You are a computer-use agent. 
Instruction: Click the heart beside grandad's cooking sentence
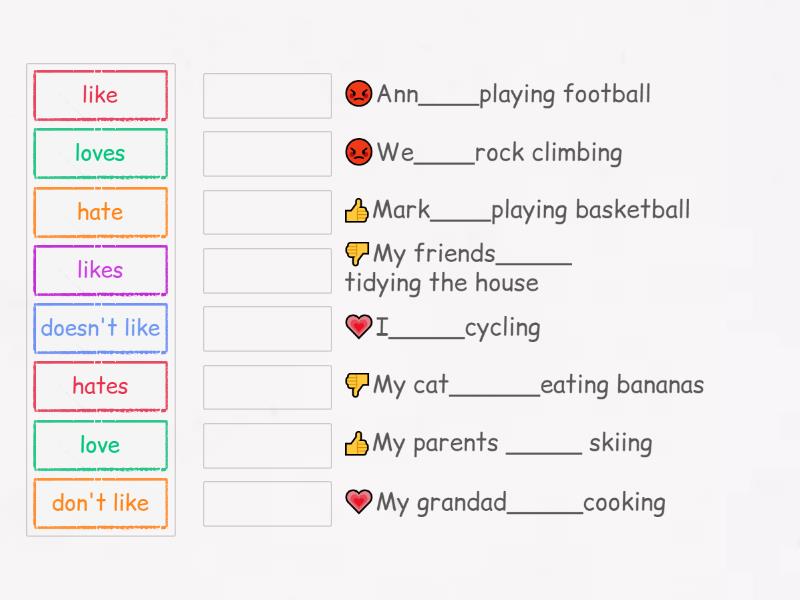(x=359, y=502)
